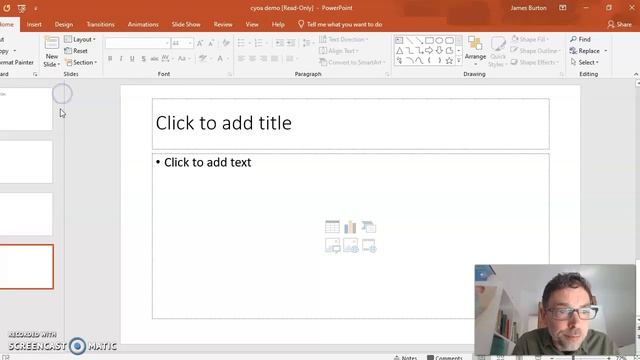The width and height of the screenshot is (640, 360).
Task: Open the Design ribbon tab
Action: pyautogui.click(x=64, y=24)
